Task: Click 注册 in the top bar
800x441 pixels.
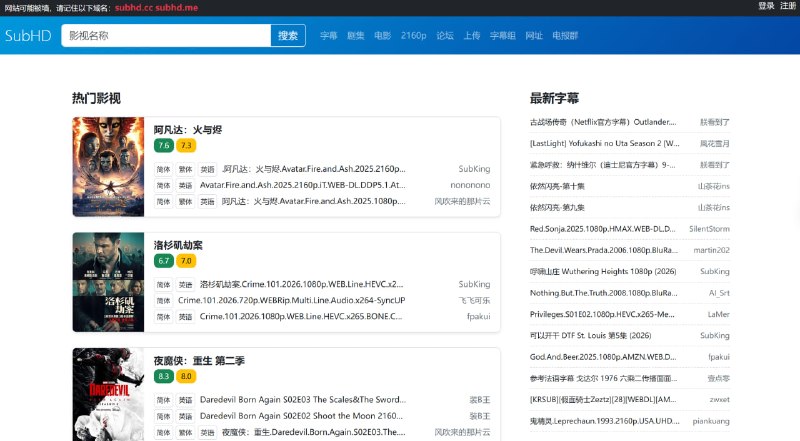Action: pos(788,6)
